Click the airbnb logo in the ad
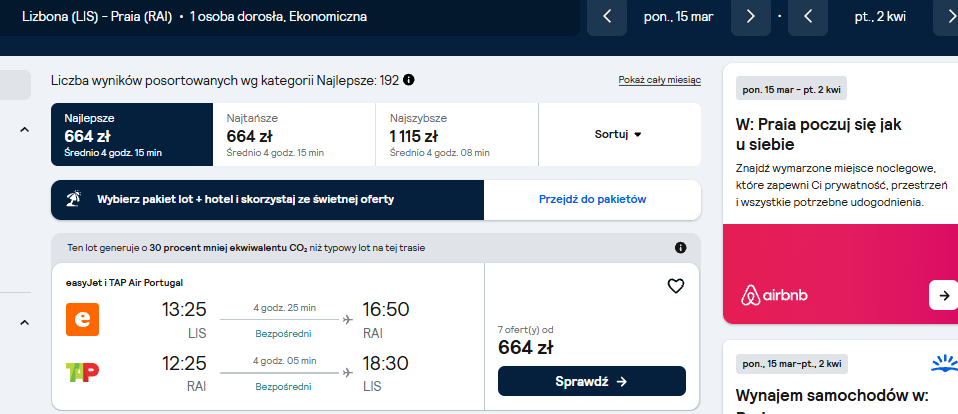This screenshot has width=958, height=414. (x=774, y=296)
